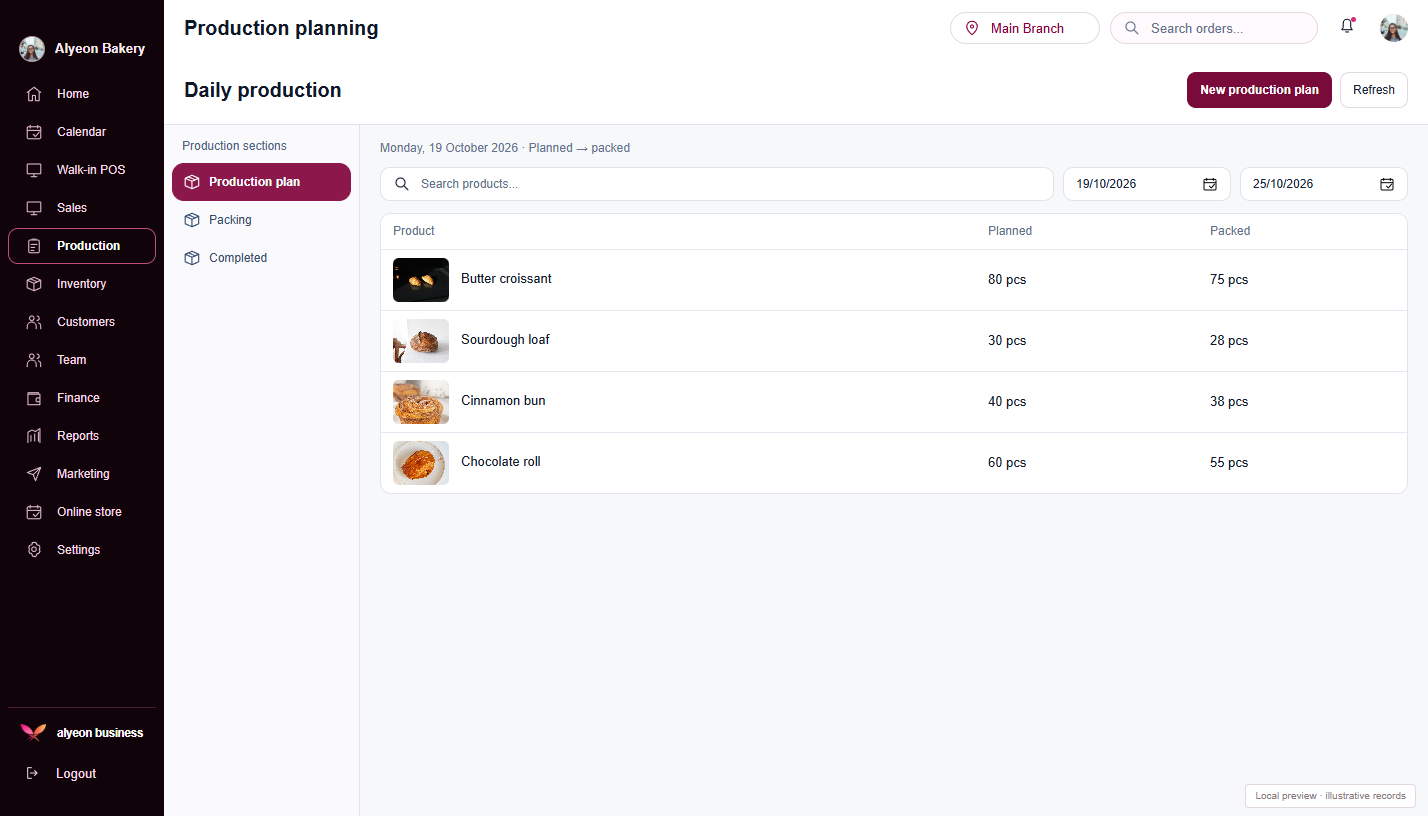Go to the Sales menu item
This screenshot has width=1428, height=816.
pyautogui.click(x=82, y=208)
